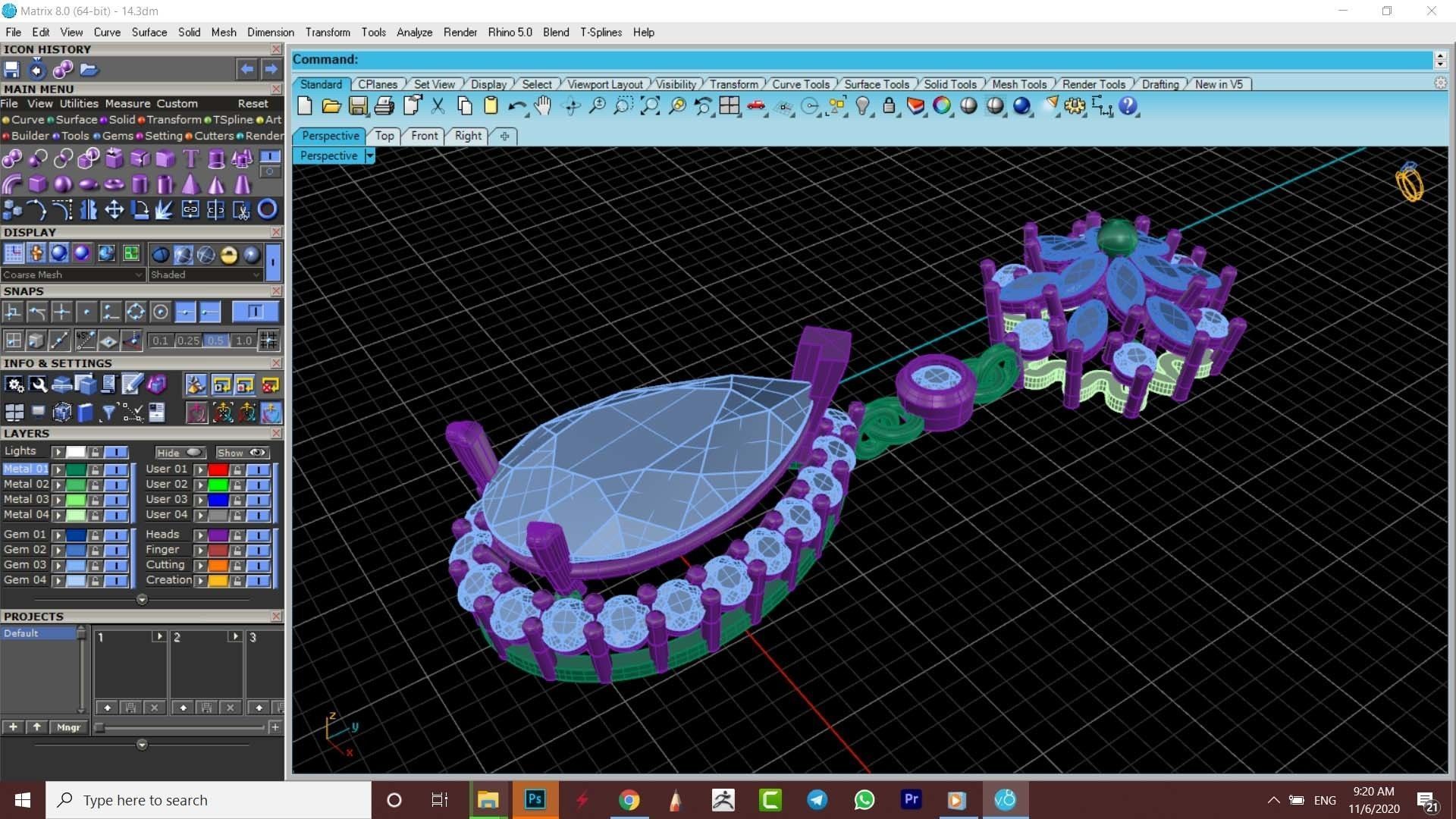Click the light bulb hide icon

click(x=862, y=106)
